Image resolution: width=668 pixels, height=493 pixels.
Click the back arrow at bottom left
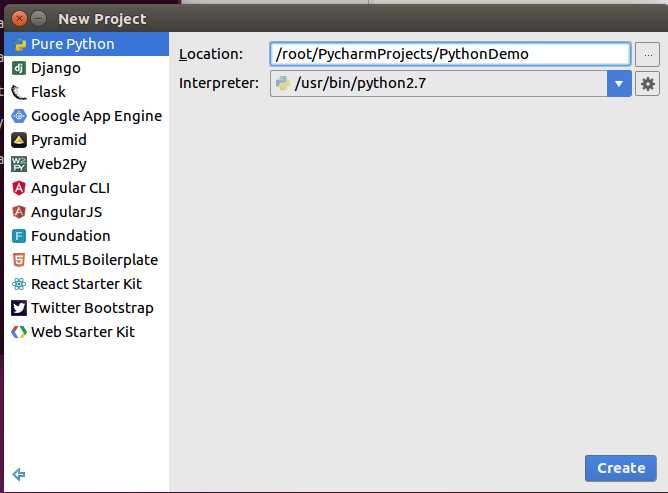[x=19, y=474]
